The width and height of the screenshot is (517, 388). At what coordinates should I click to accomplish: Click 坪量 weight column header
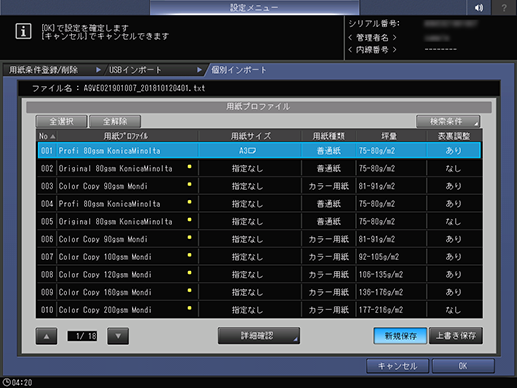[389, 136]
